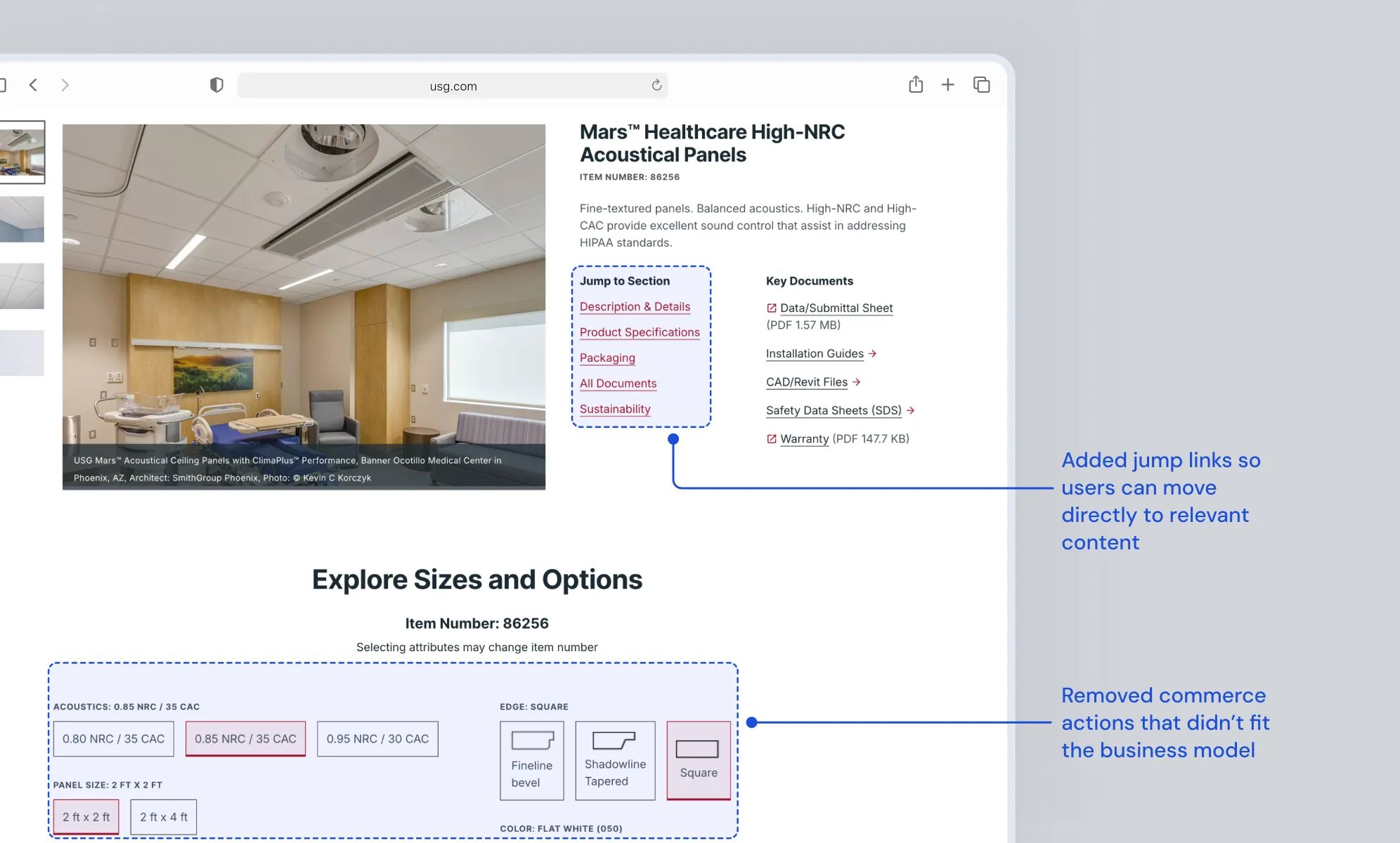The height and width of the screenshot is (843, 1400).
Task: Go forward with the browser forward arrow
Action: pyautogui.click(x=65, y=85)
